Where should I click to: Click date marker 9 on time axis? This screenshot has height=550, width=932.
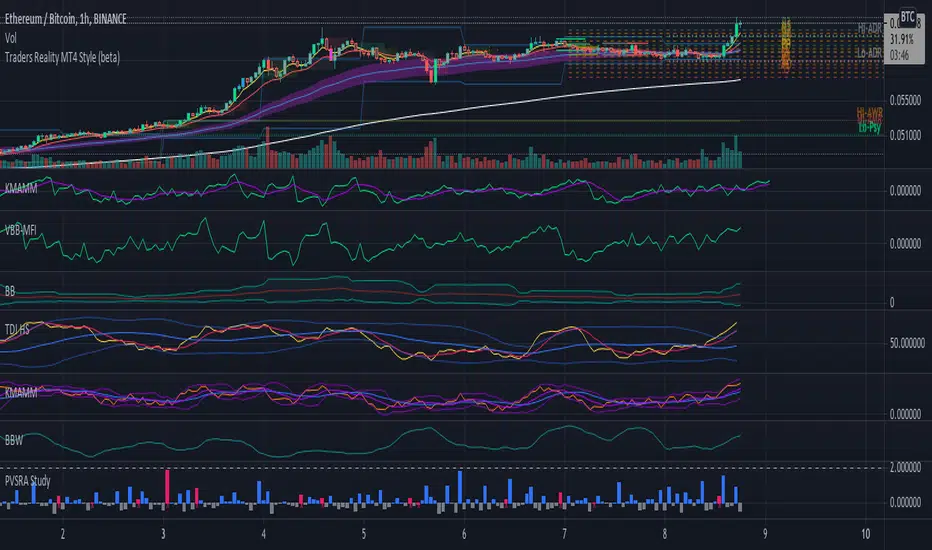[x=766, y=534]
